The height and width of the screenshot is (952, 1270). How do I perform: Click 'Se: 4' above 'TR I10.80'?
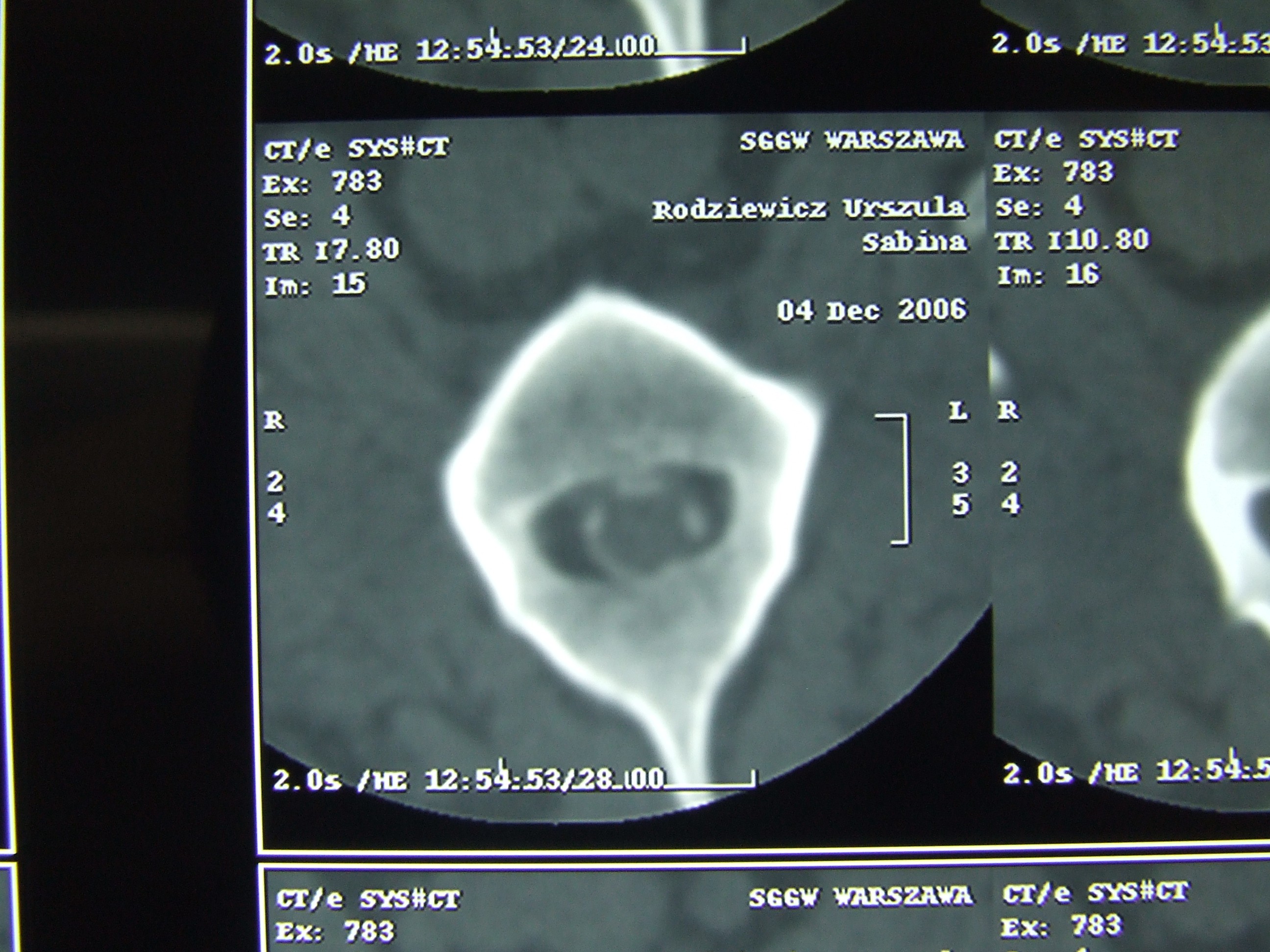tap(1039, 206)
